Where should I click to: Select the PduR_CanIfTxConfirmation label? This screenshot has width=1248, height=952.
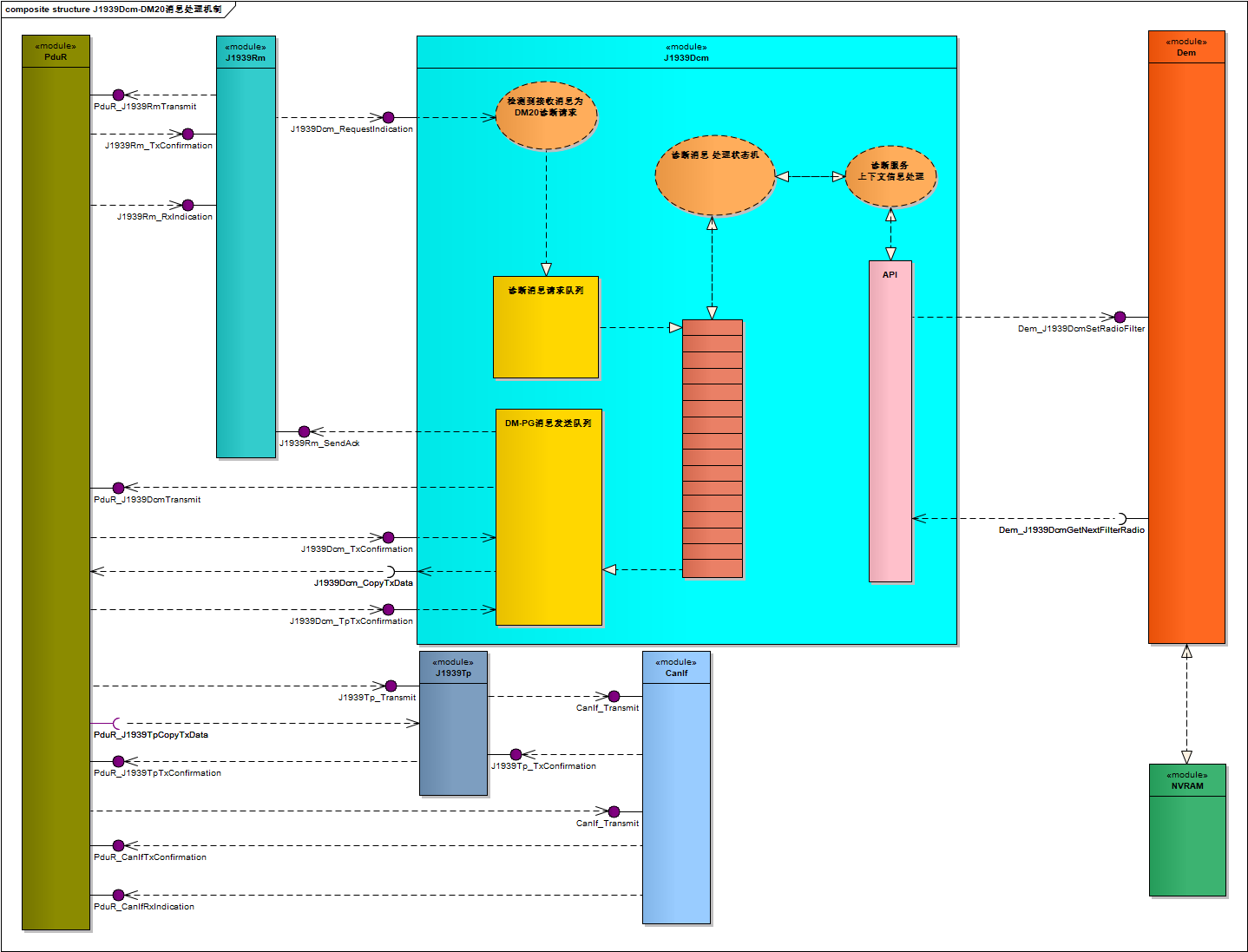(x=150, y=857)
